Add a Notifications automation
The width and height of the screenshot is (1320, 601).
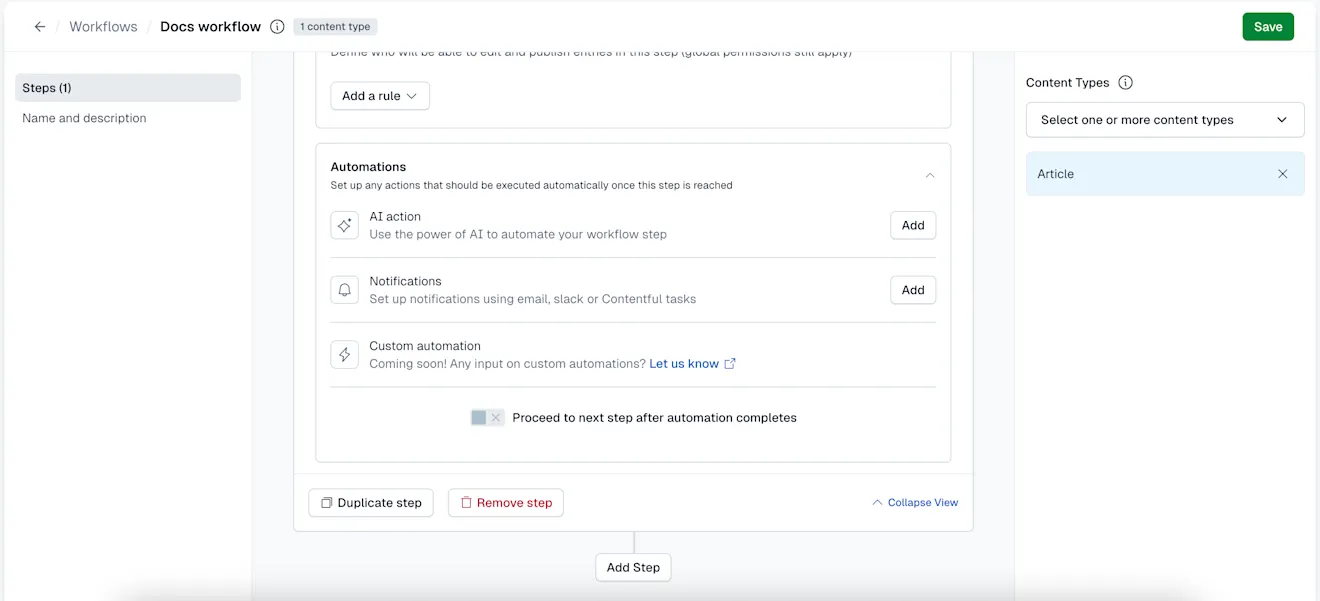[x=913, y=290]
